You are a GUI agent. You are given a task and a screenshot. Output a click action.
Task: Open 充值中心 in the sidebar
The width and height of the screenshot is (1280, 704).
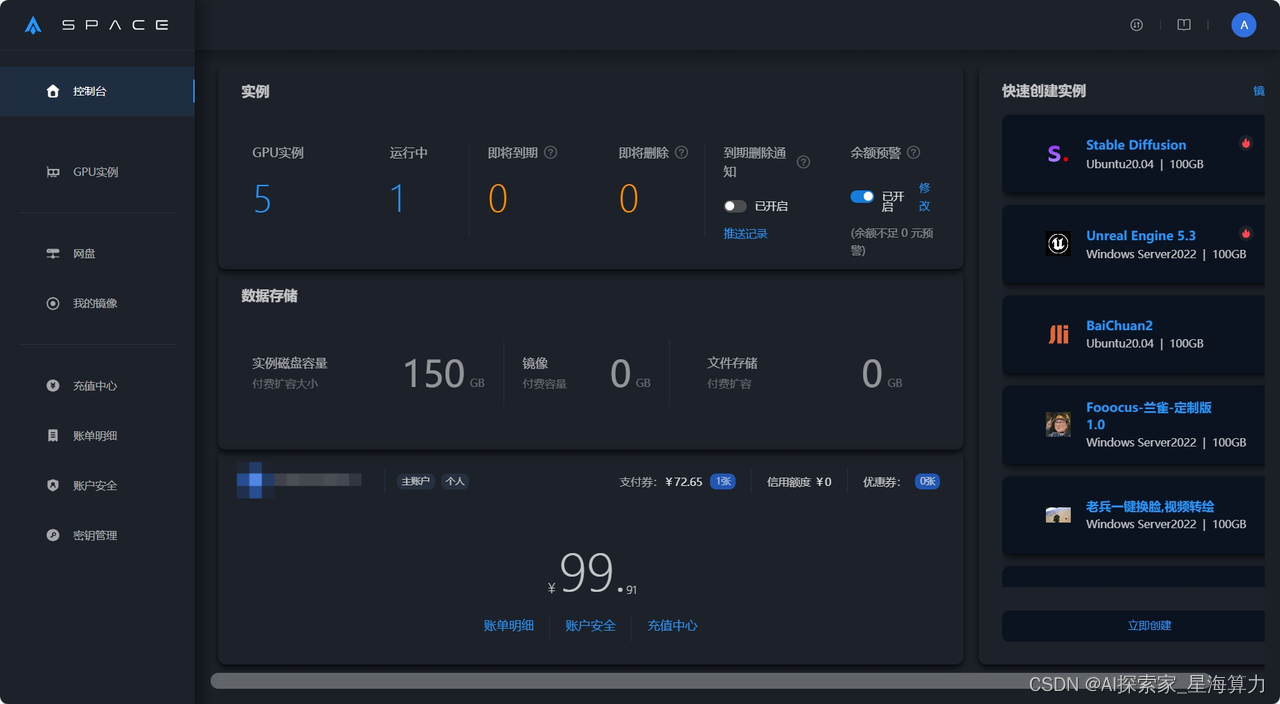click(x=97, y=385)
